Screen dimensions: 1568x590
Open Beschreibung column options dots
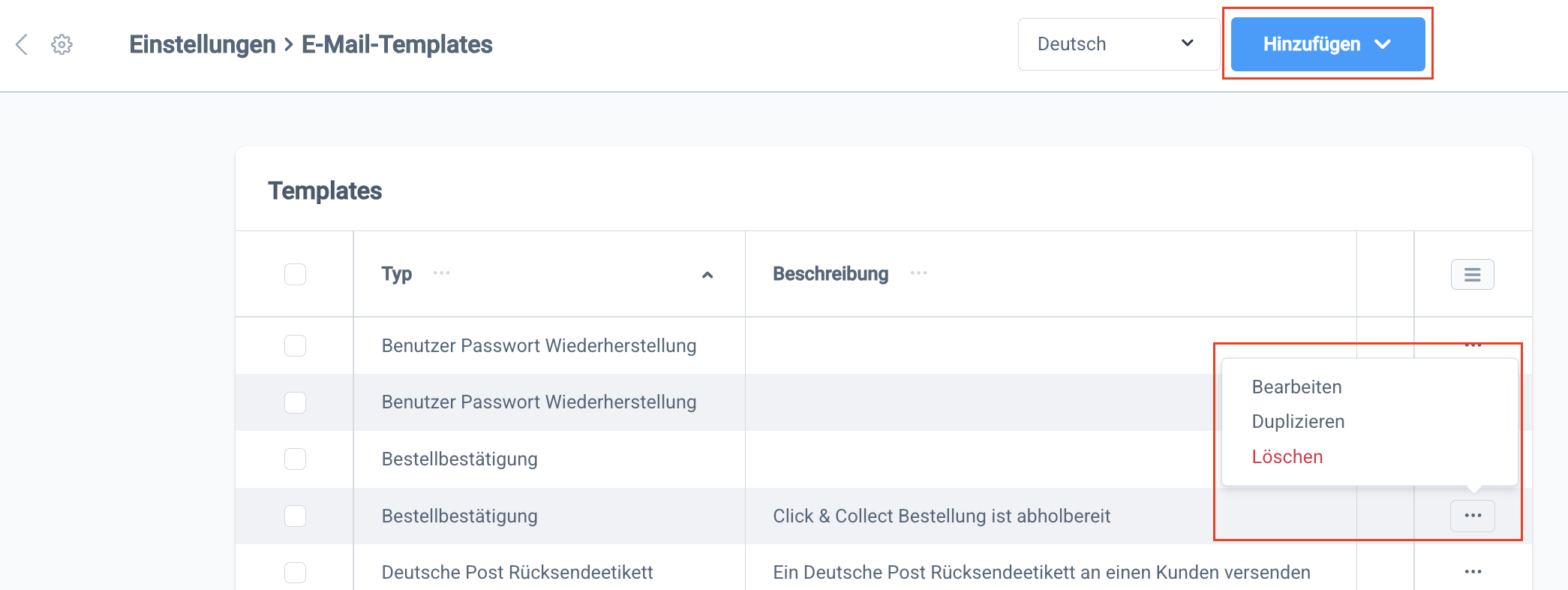919,273
